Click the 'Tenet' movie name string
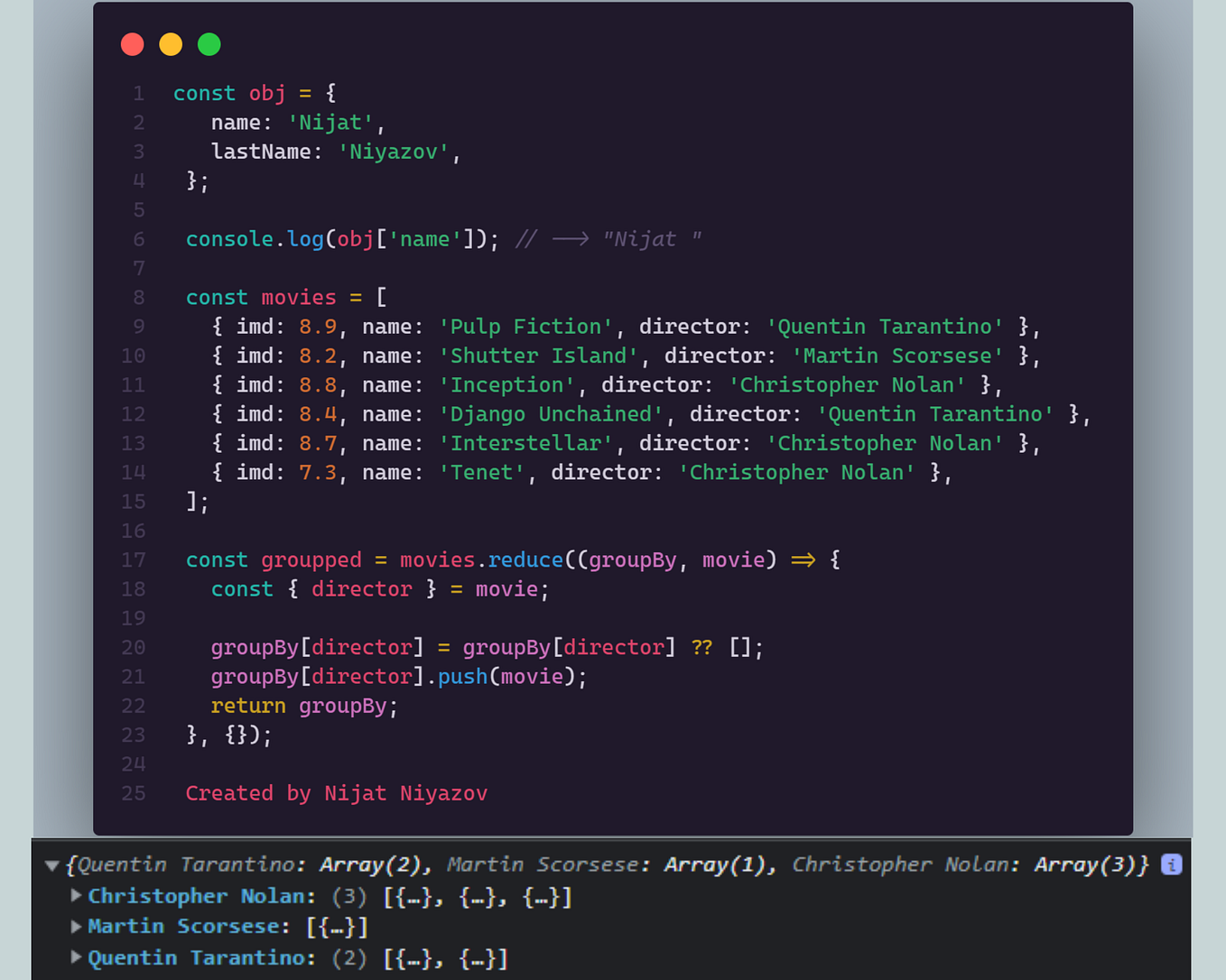 tap(481, 472)
